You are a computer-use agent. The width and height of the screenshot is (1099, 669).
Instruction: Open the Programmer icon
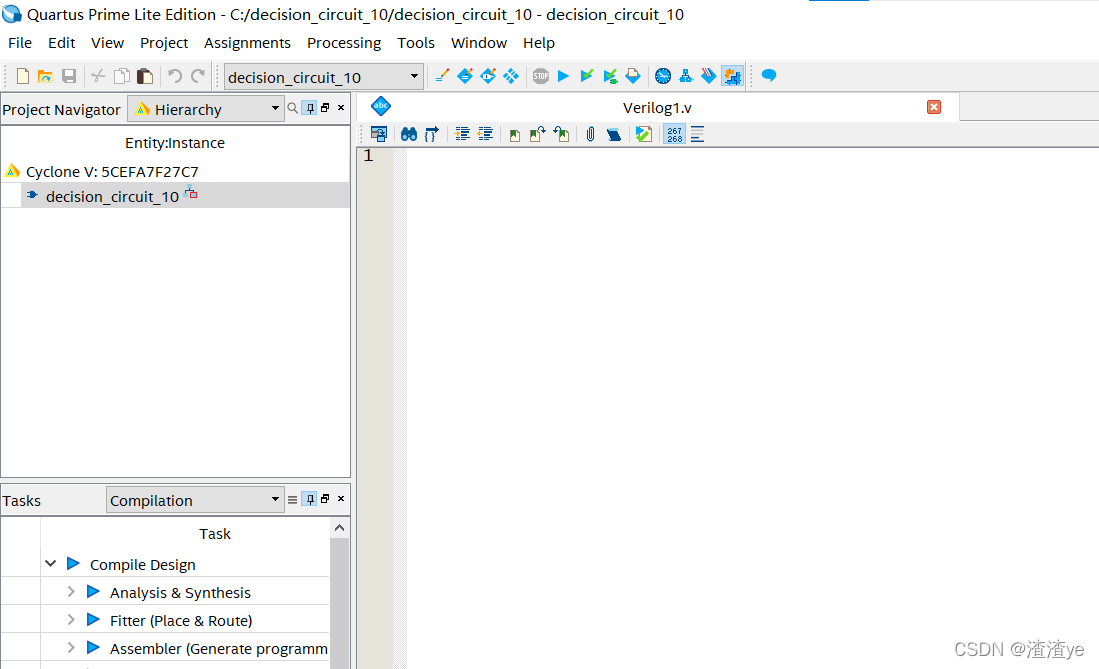(709, 76)
